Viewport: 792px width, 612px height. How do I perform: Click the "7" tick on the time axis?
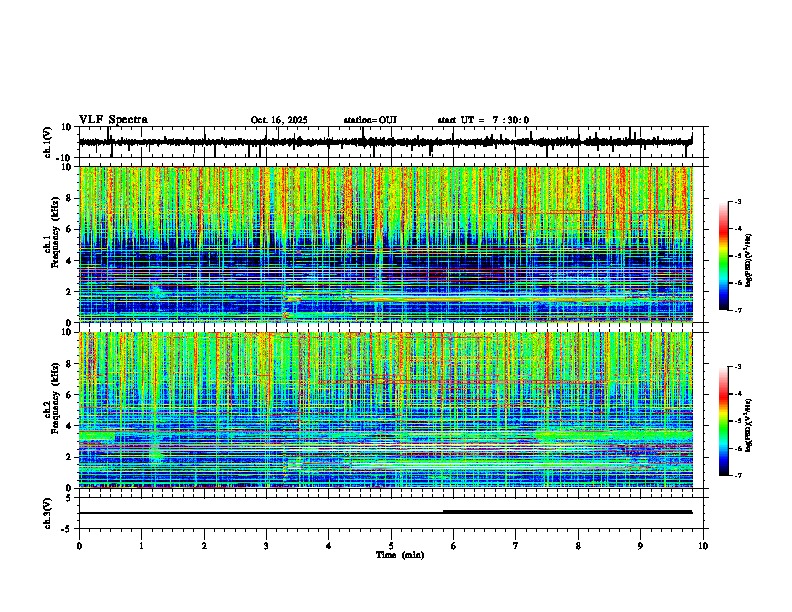point(516,546)
